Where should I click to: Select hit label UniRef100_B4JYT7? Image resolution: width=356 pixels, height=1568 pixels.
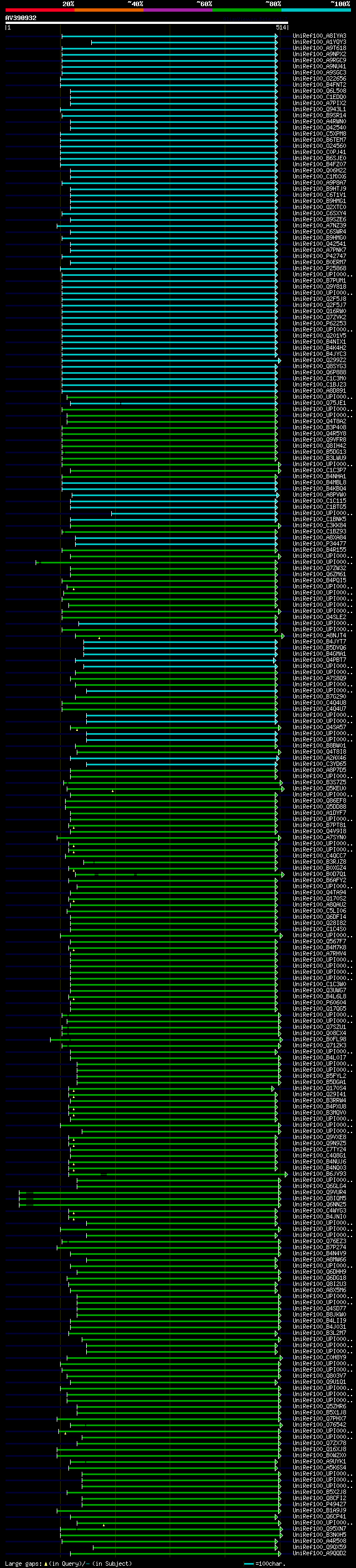319,641
